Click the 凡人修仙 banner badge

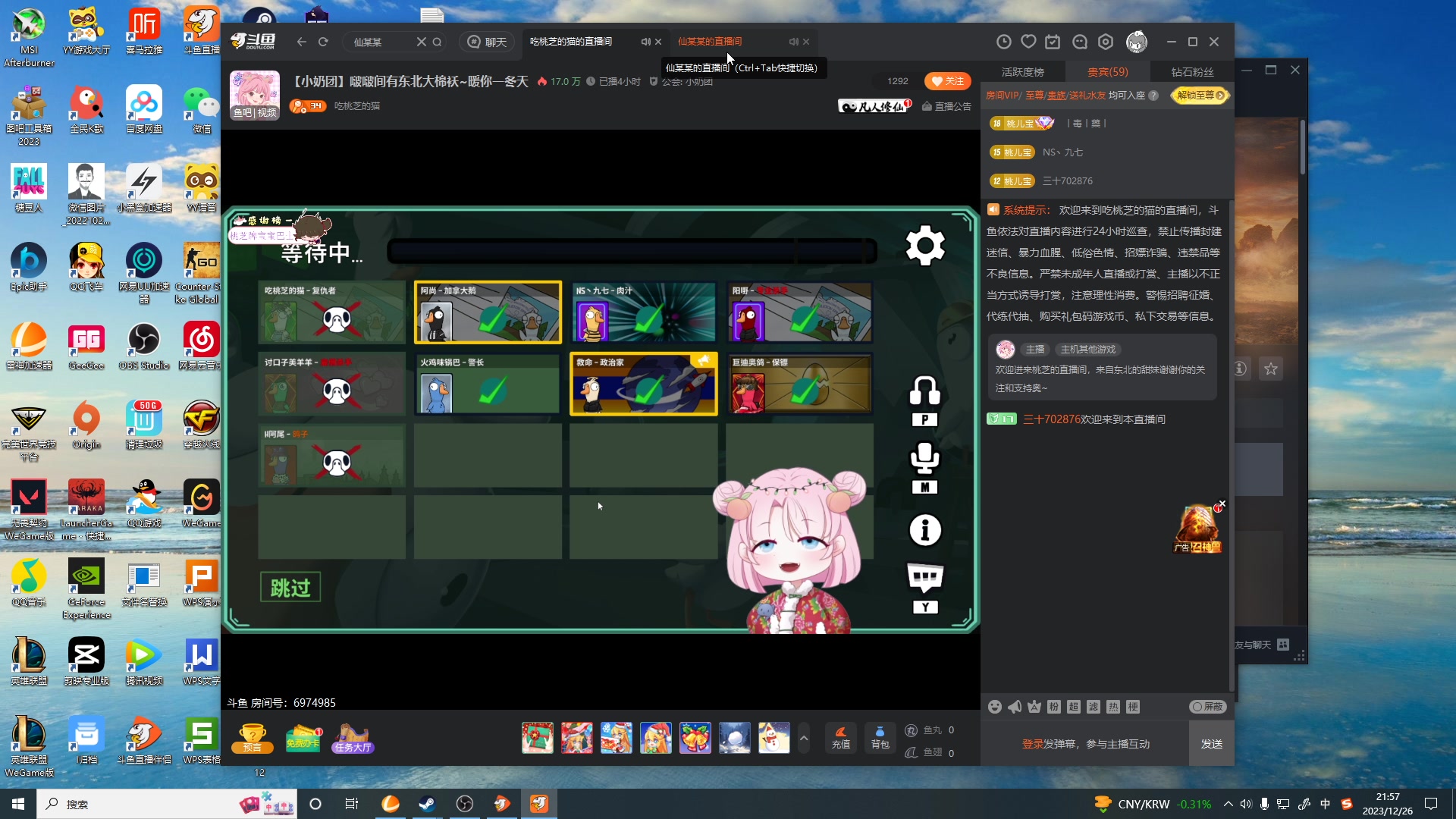(x=874, y=106)
